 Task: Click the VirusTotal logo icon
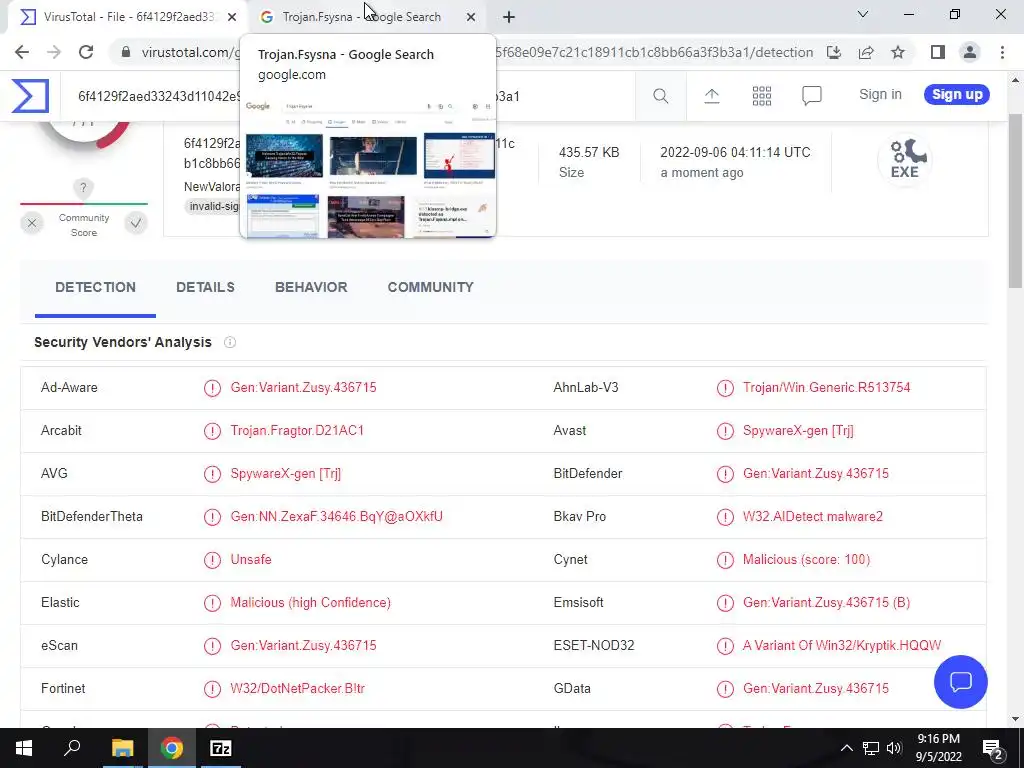pos(30,95)
